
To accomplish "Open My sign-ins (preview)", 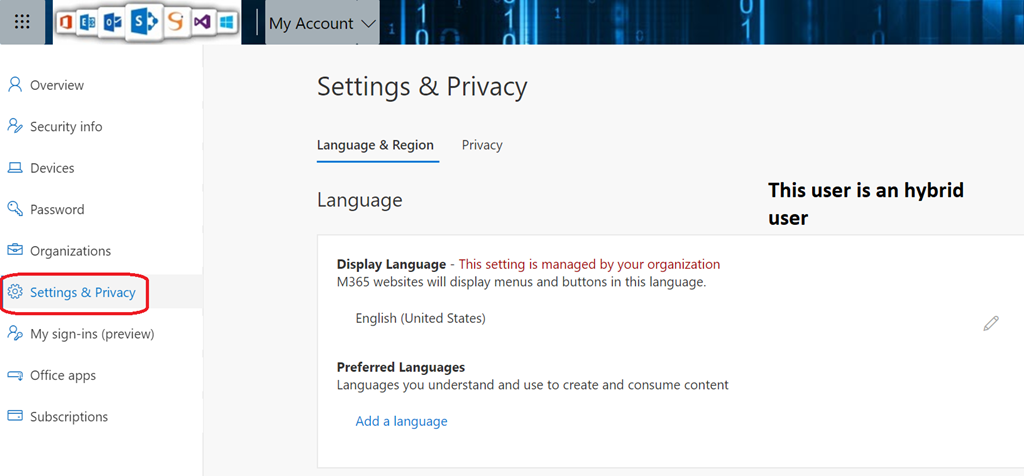I will (91, 334).
